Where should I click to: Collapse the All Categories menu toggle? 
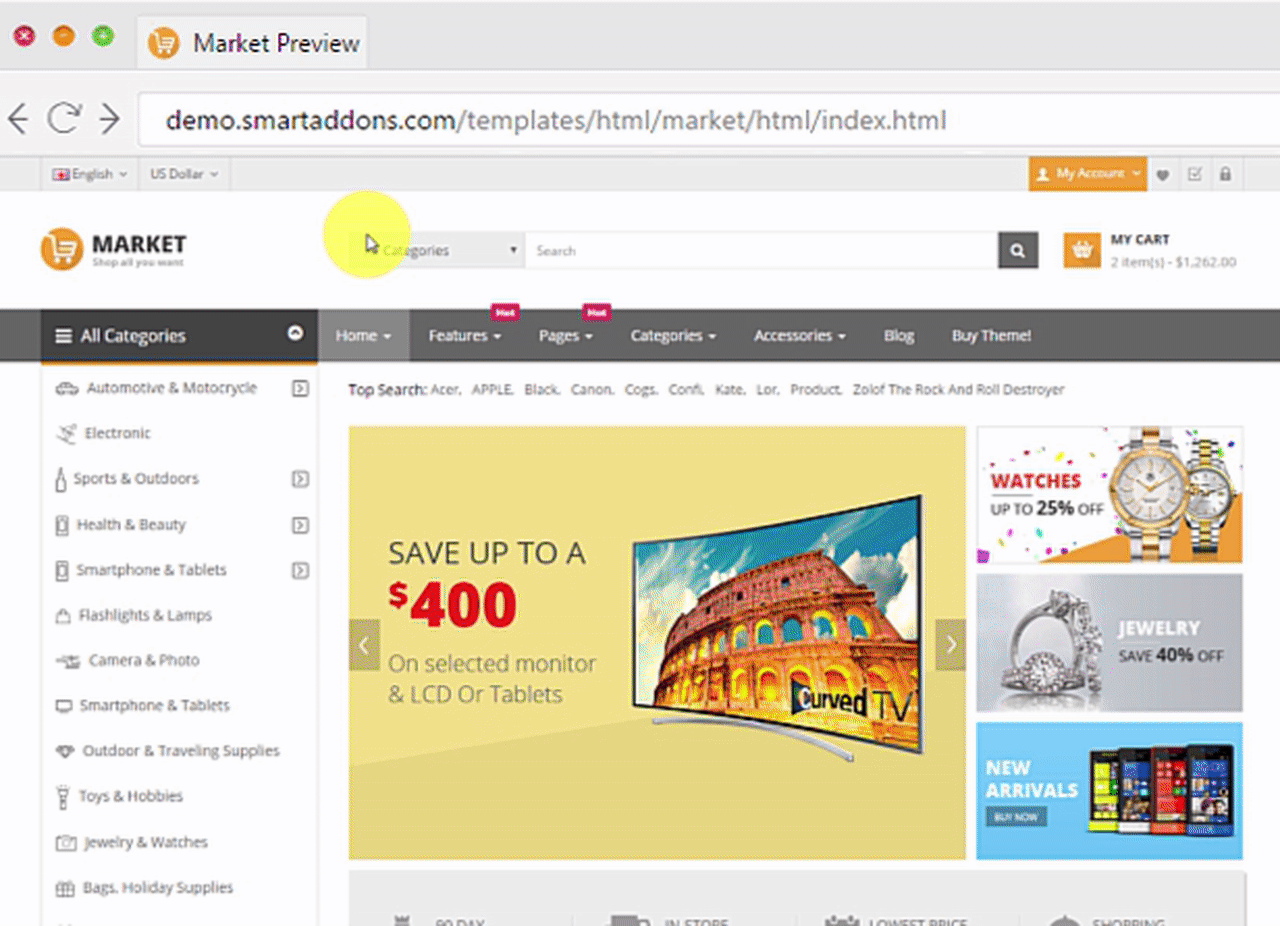295,334
